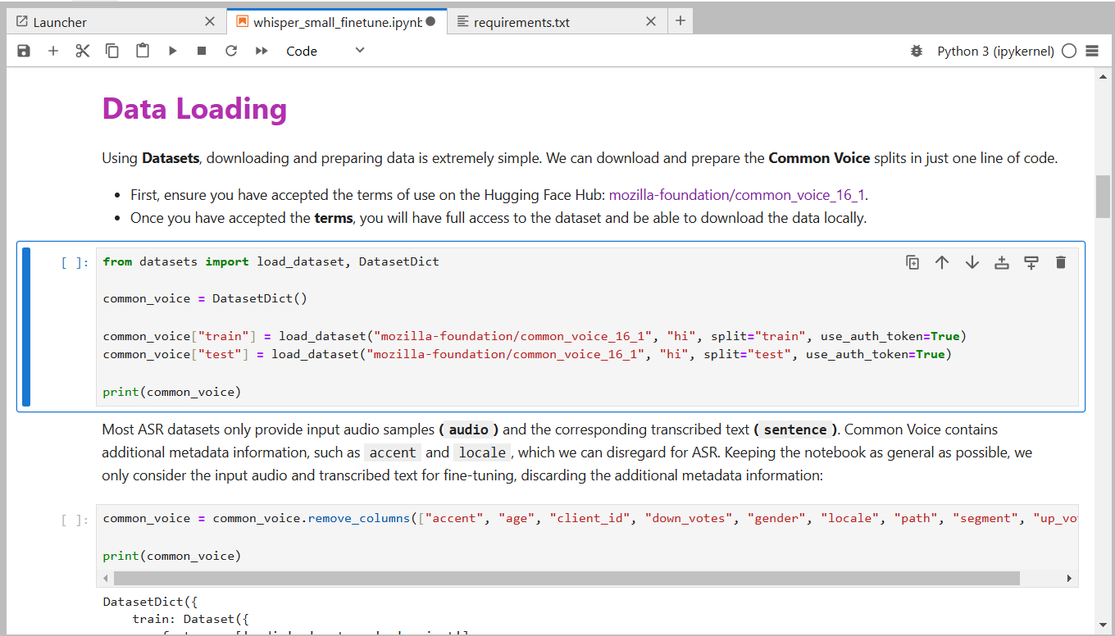Screen dimensions: 1115x636
Task: Save the notebook with the floppy icon
Action: pos(23,51)
